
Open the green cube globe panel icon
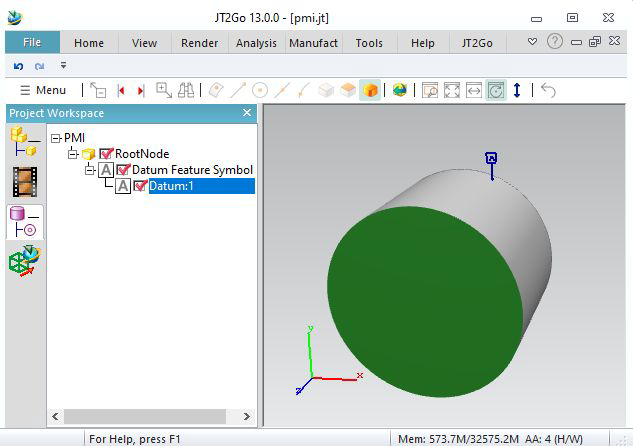point(25,260)
